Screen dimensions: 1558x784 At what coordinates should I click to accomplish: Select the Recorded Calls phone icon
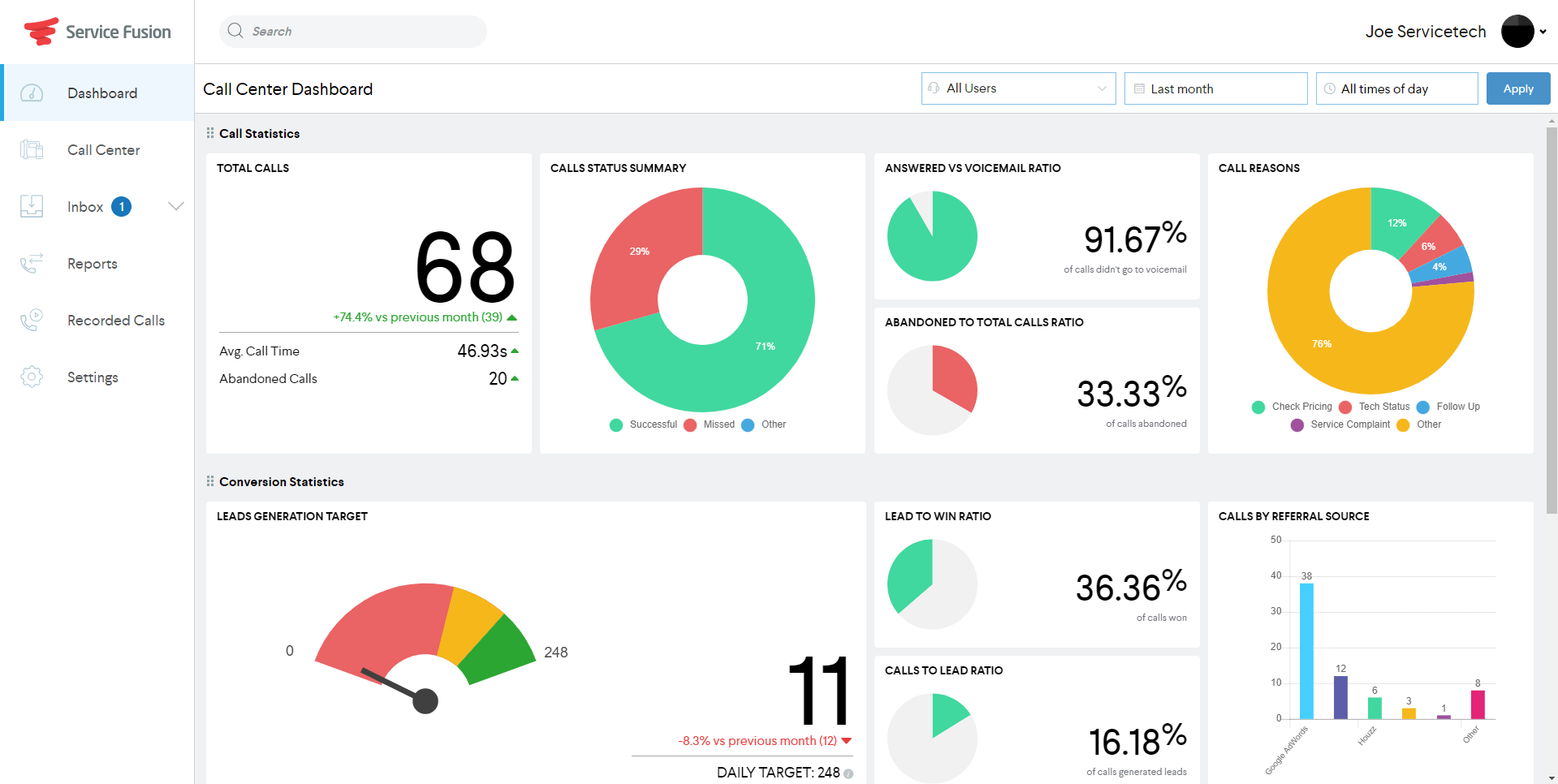(32, 320)
